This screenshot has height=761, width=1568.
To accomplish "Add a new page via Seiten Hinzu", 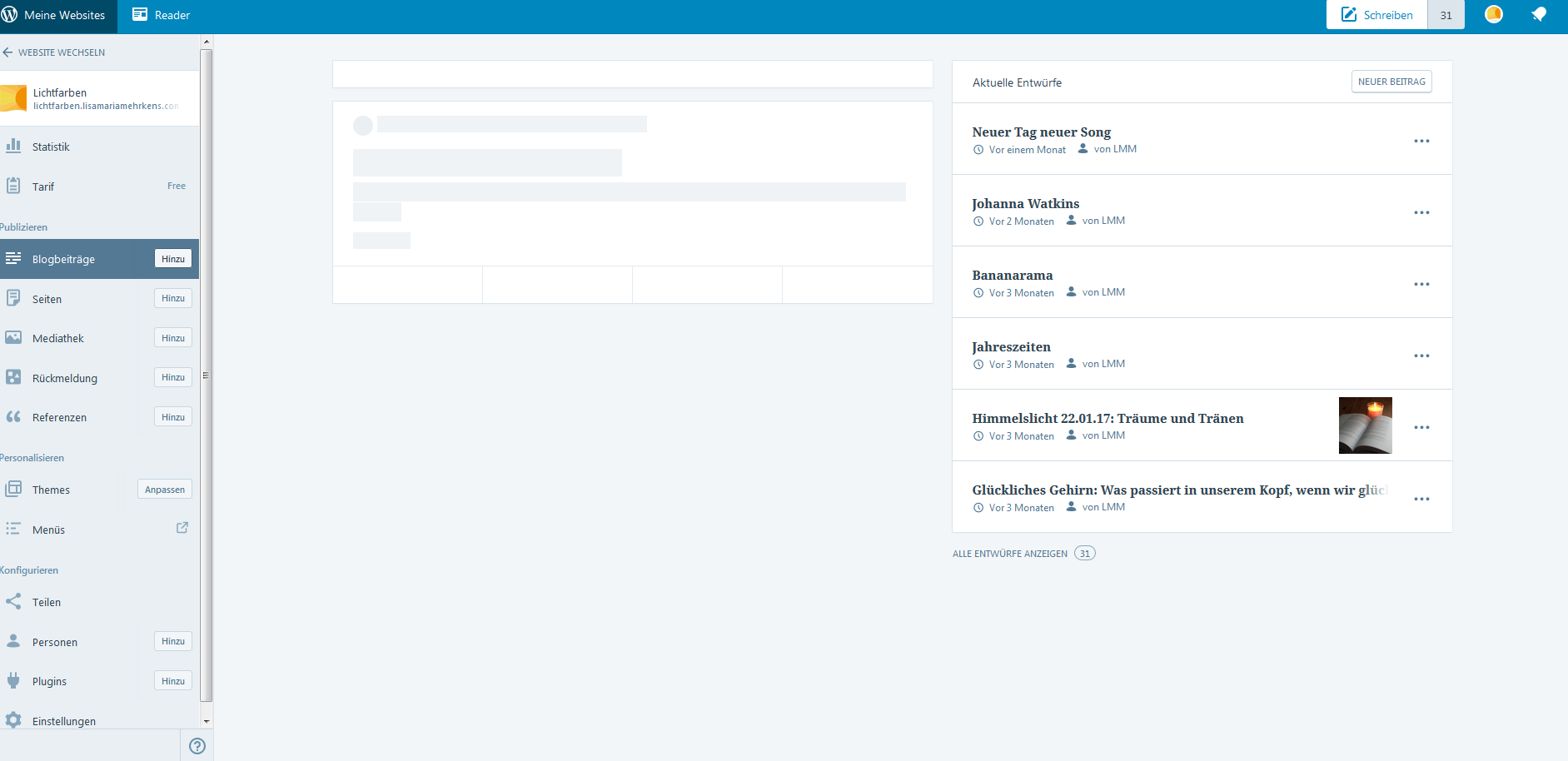I will pyautogui.click(x=173, y=298).
